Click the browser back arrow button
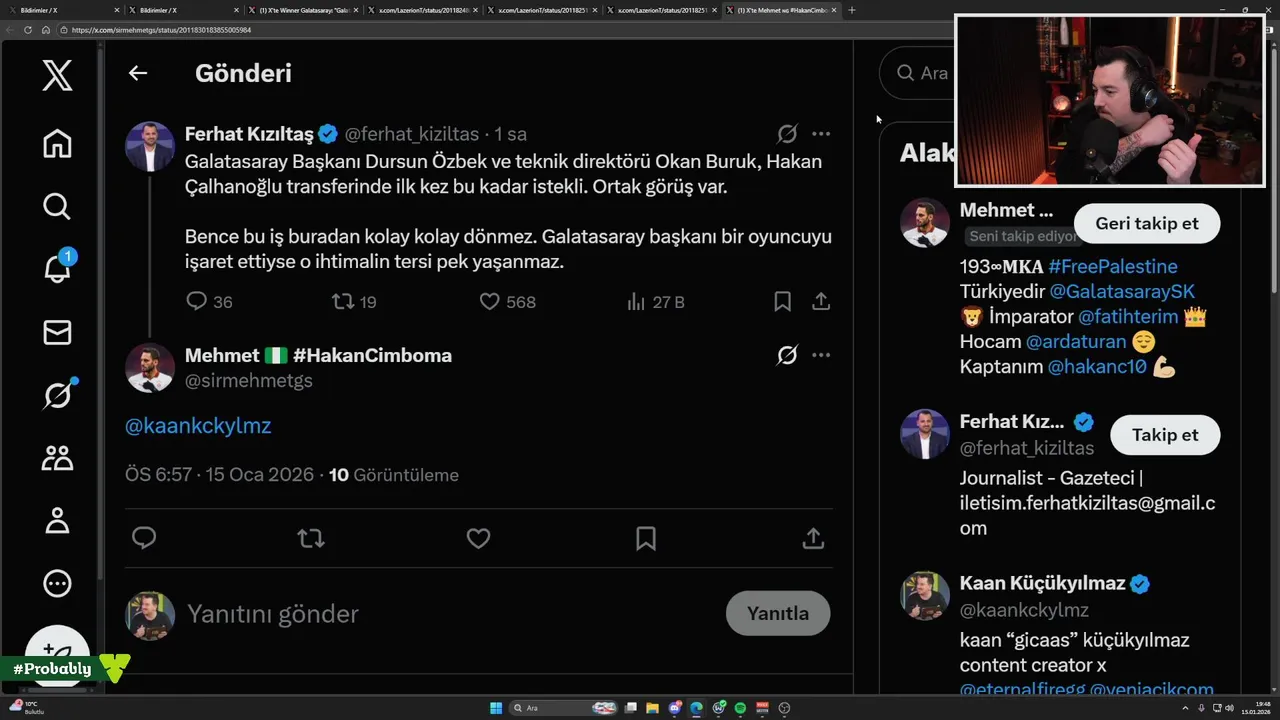1280x720 pixels. click(x=10, y=30)
